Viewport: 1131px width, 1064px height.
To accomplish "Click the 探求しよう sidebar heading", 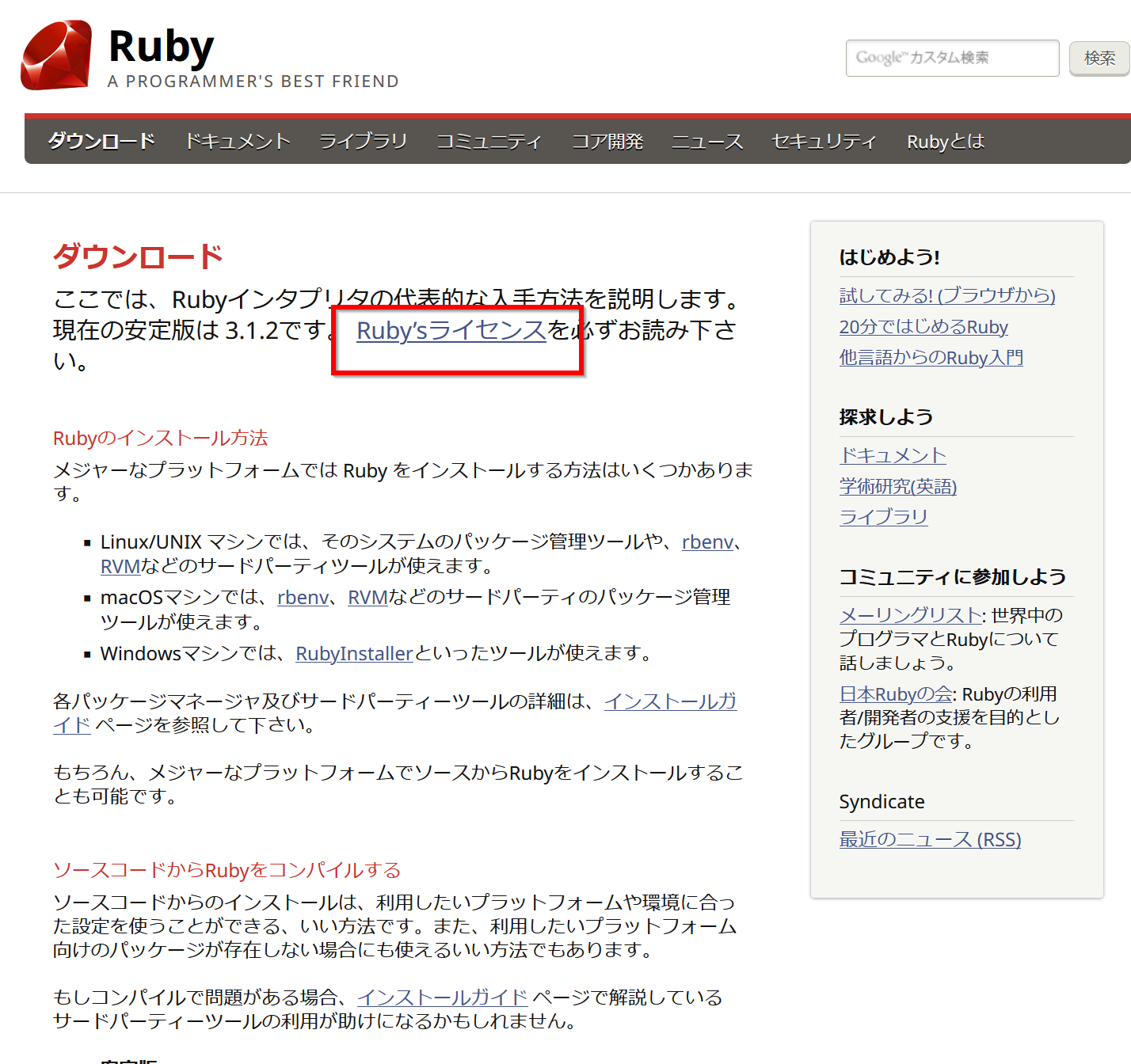I will [x=886, y=417].
